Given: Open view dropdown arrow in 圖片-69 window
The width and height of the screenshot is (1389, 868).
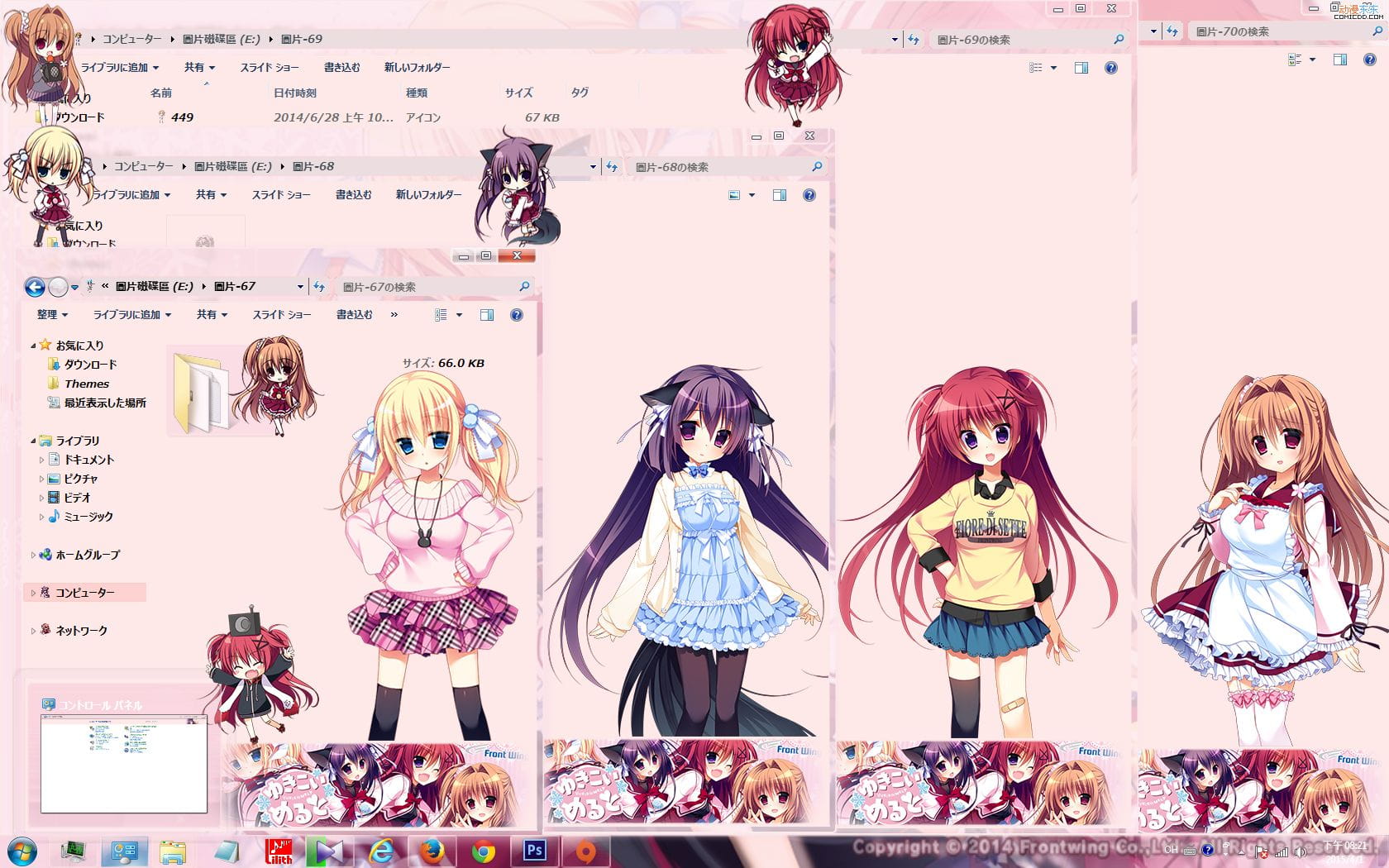Looking at the screenshot, I should (x=1053, y=68).
